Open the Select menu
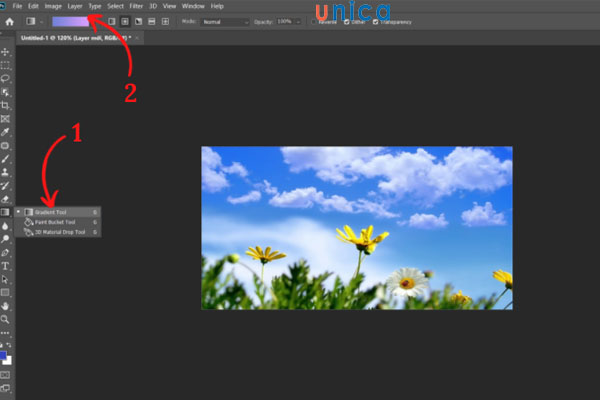 pos(115,6)
